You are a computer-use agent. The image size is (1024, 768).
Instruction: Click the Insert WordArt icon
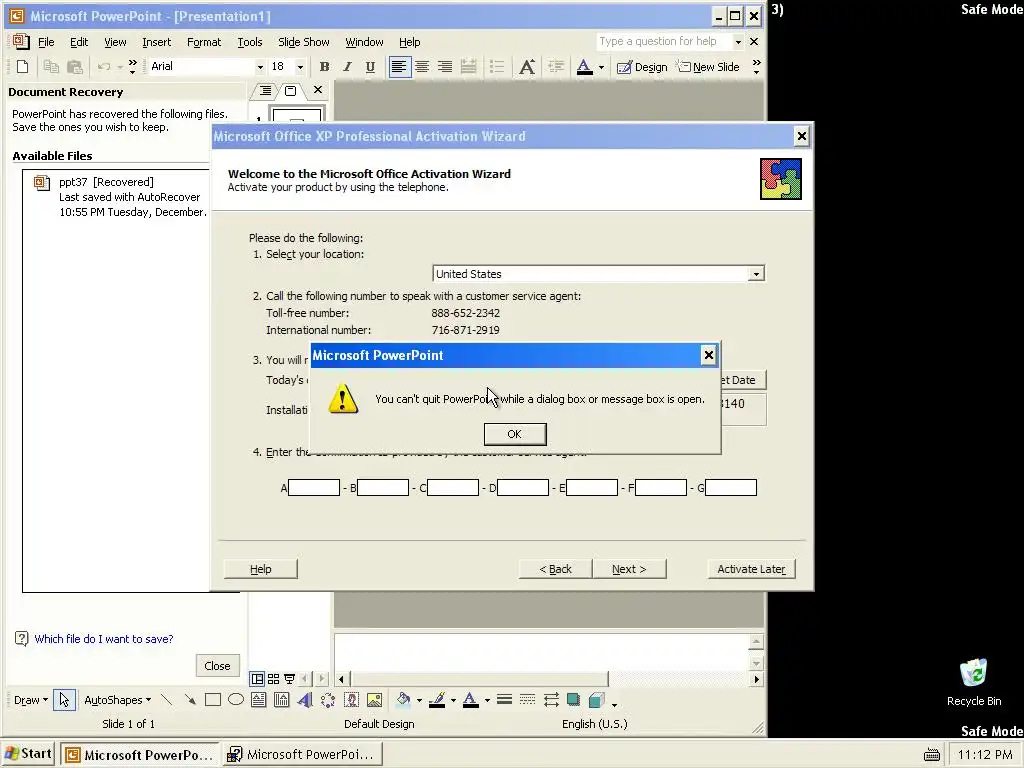tap(305, 700)
